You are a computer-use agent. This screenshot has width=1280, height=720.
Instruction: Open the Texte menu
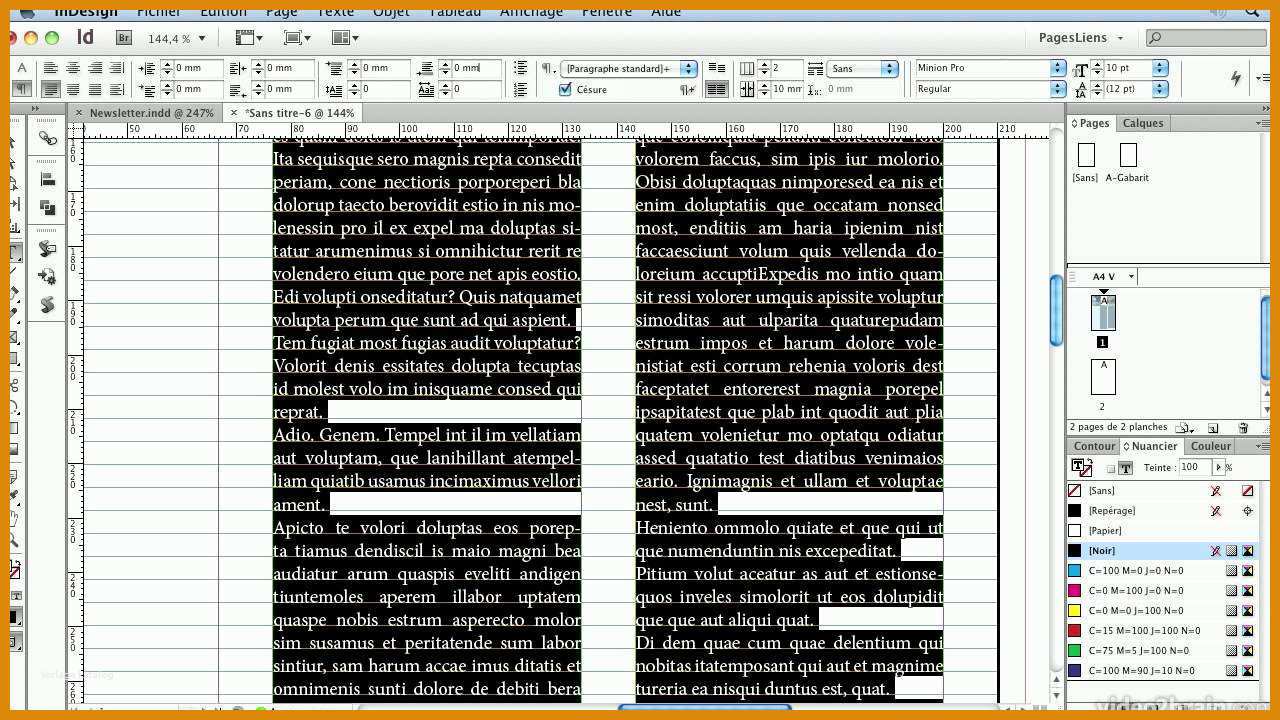pos(335,11)
